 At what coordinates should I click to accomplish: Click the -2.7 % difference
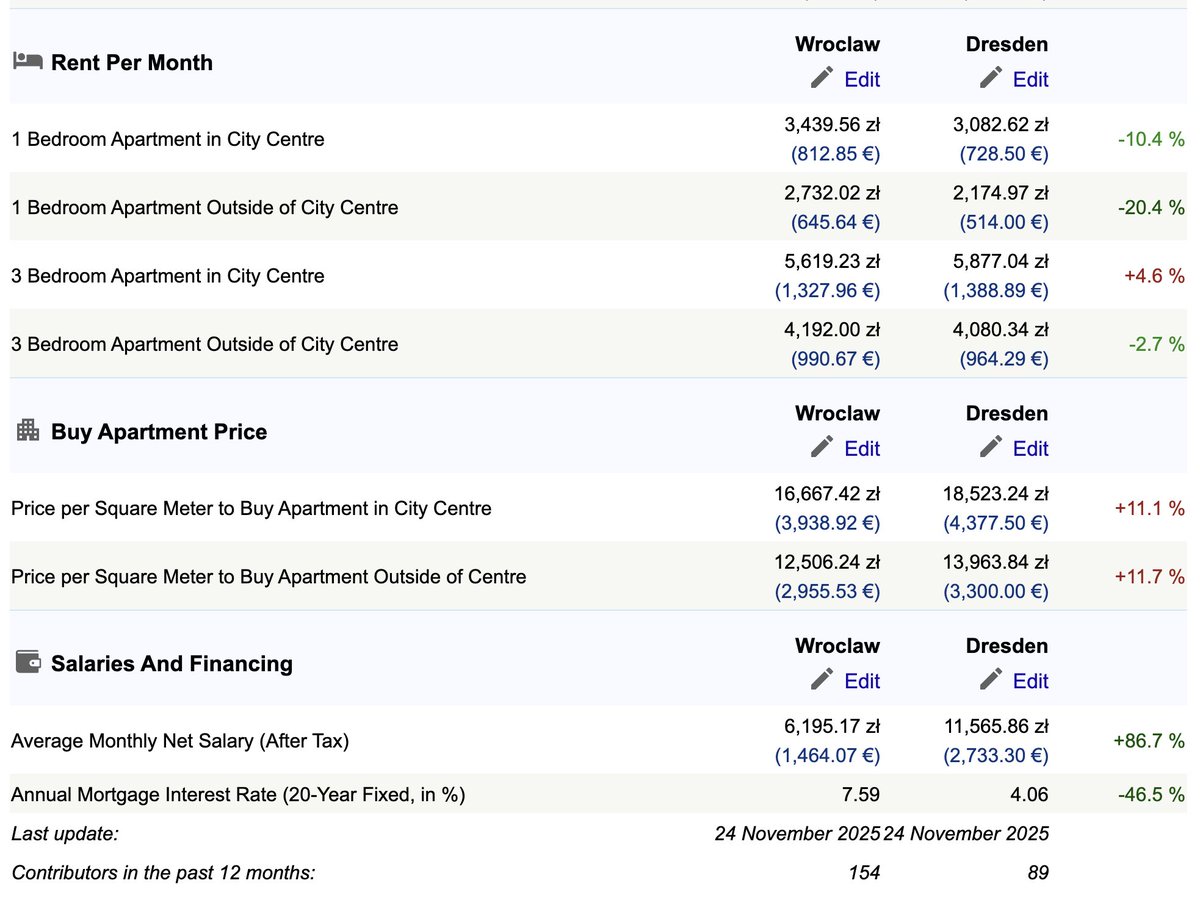coord(1157,344)
